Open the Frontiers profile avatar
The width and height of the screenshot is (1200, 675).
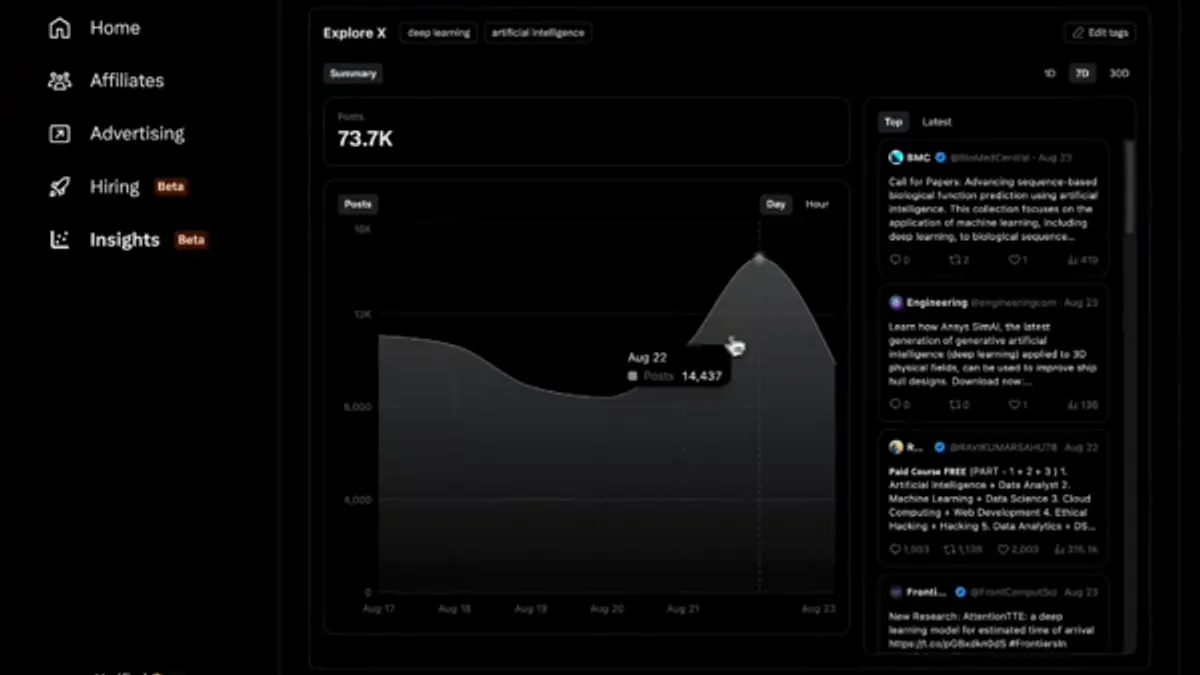coord(896,592)
